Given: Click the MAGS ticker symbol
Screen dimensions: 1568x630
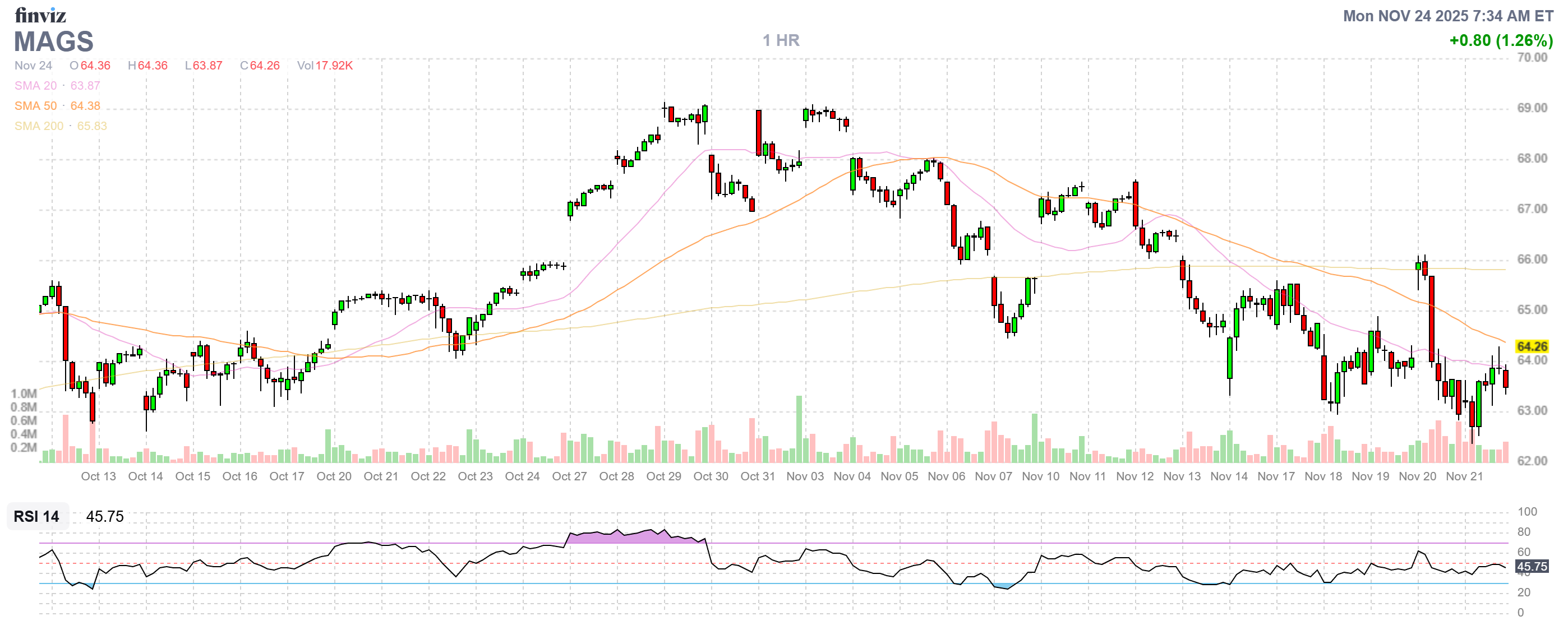Looking at the screenshot, I should 54,41.
